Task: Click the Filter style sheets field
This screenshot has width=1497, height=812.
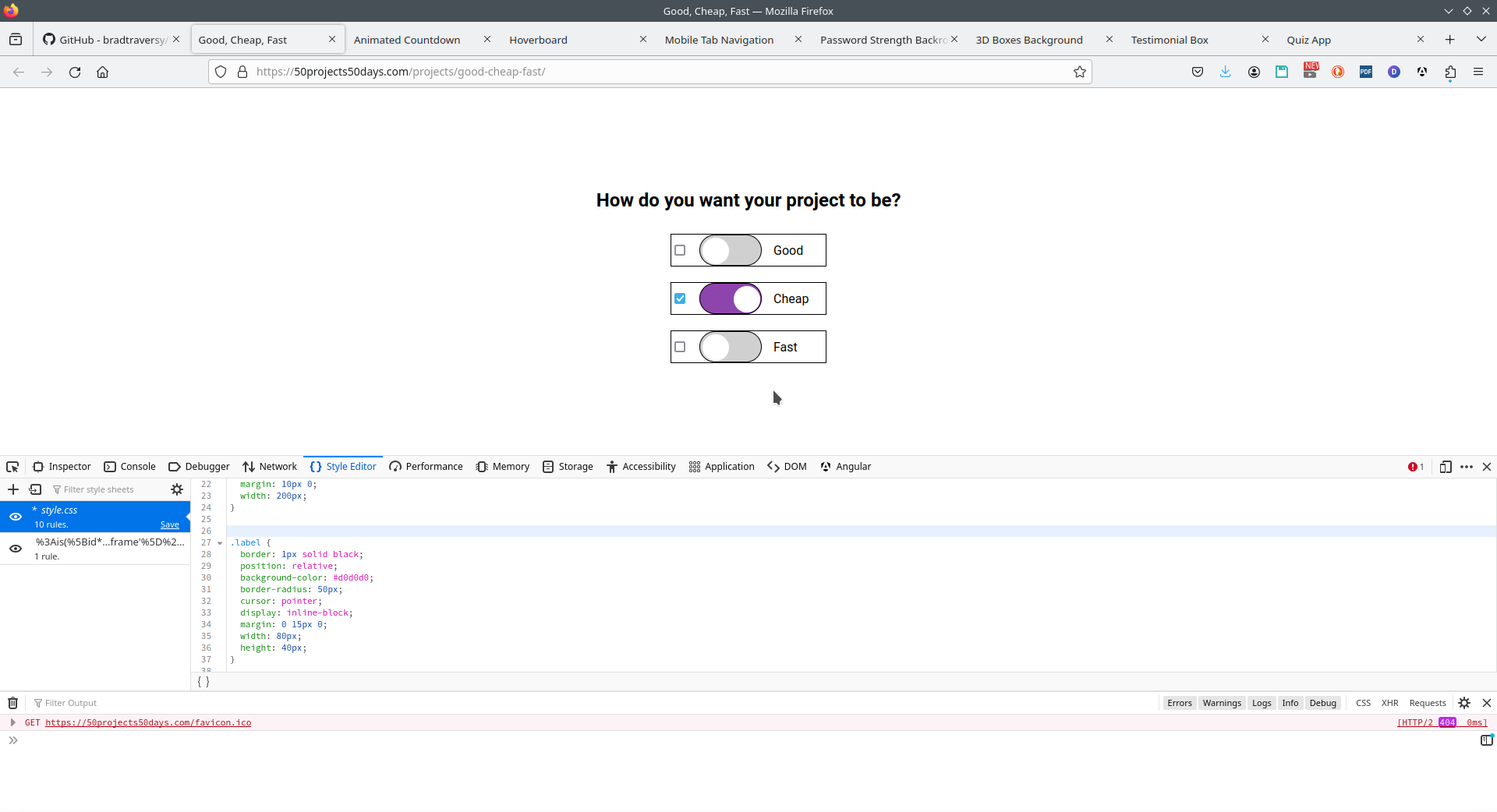Action: point(109,489)
